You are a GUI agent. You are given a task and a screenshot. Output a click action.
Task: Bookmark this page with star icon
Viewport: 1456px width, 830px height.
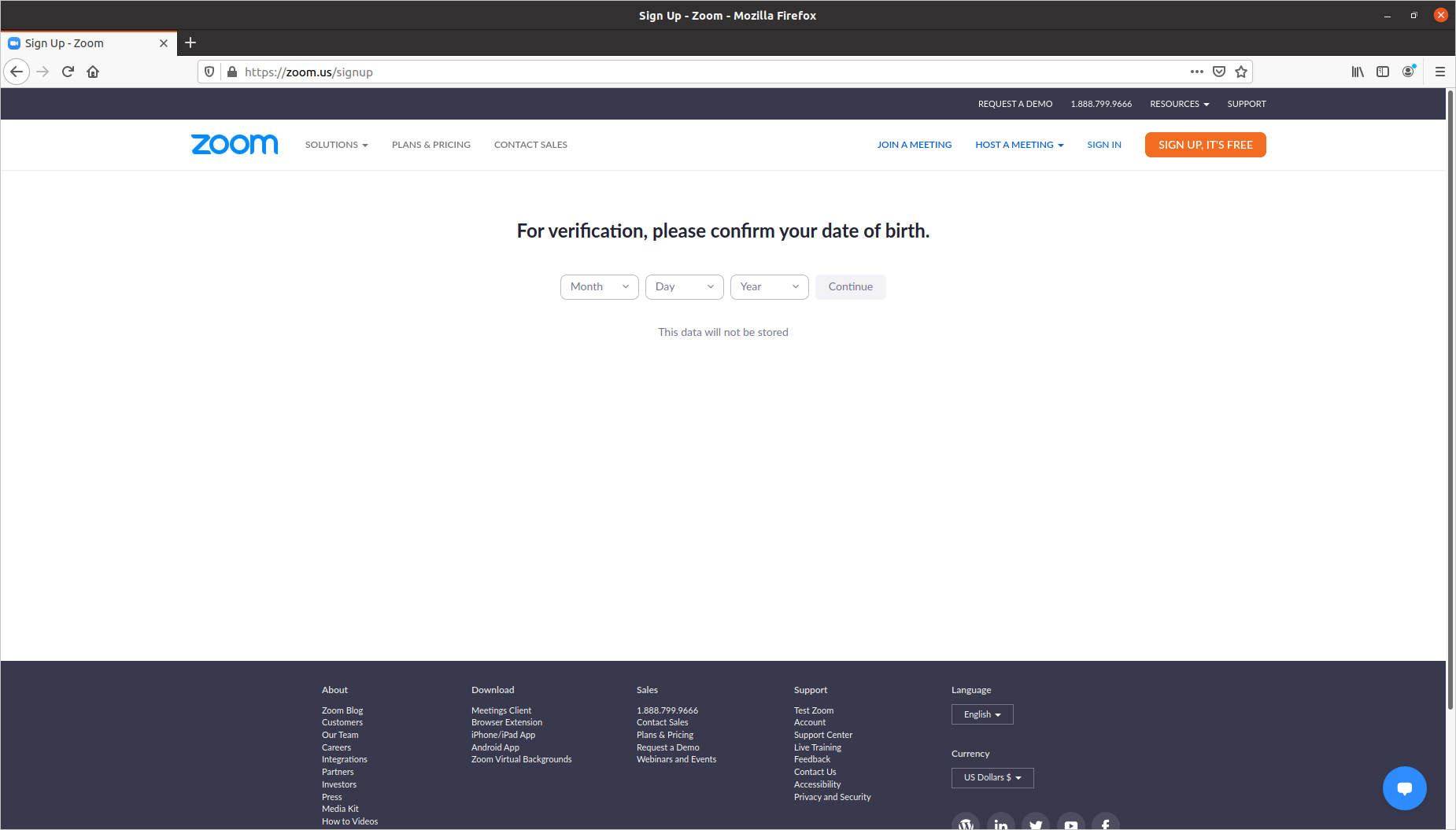coord(1241,72)
